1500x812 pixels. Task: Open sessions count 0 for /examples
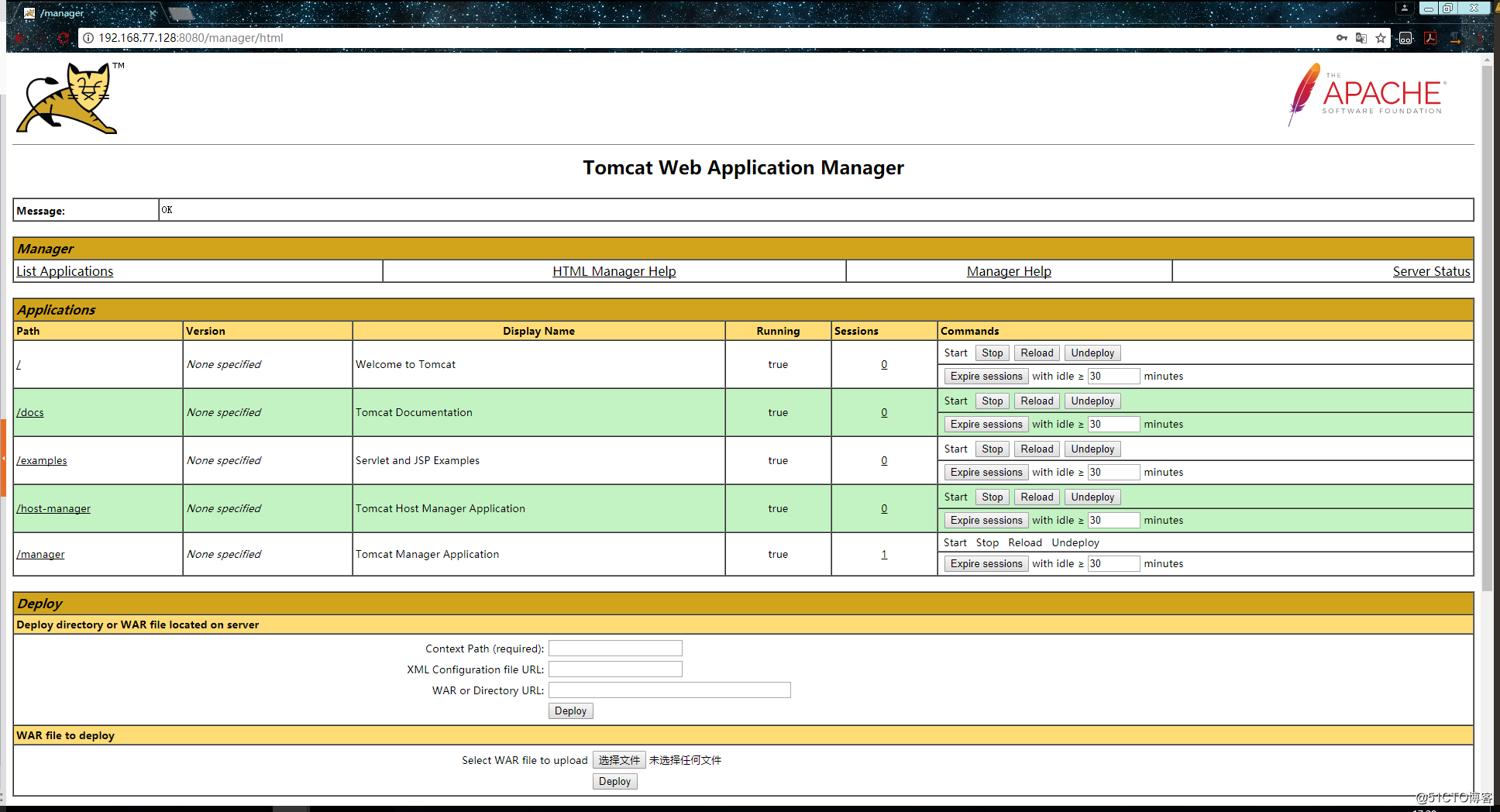[884, 460]
